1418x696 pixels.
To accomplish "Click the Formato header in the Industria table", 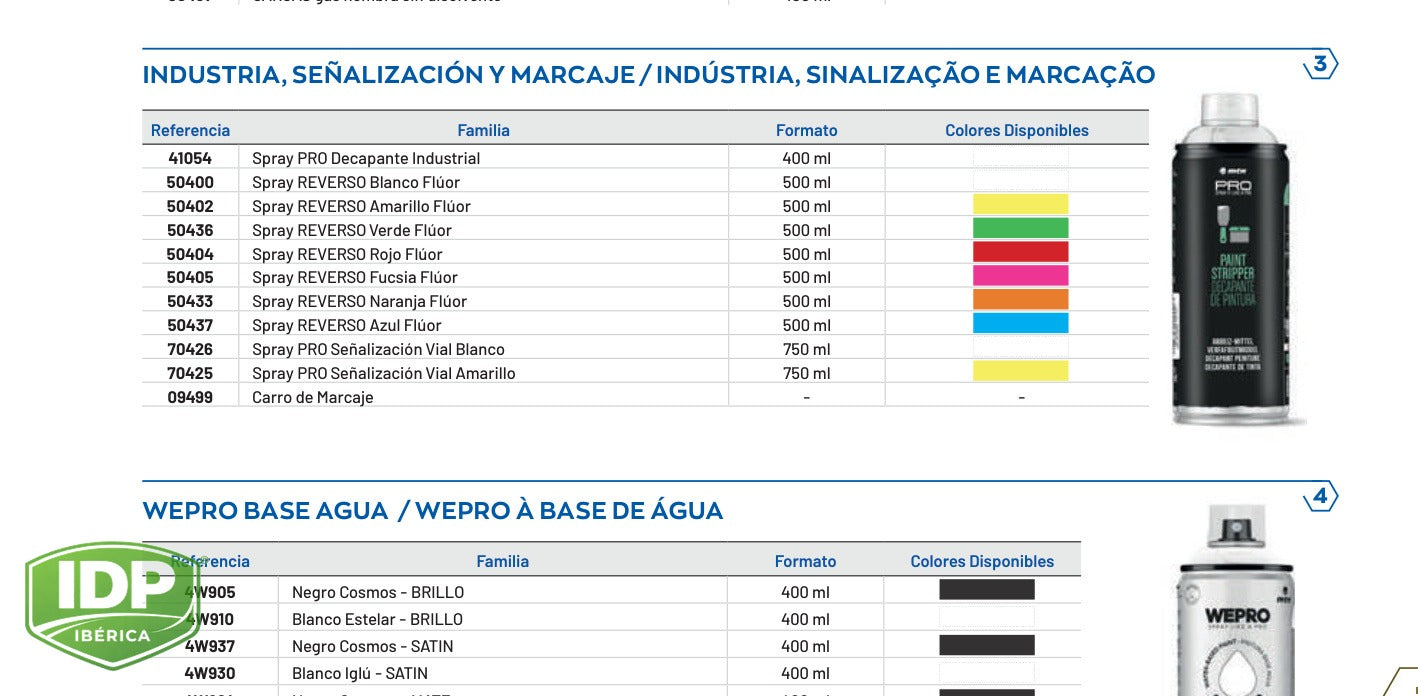I will (x=806, y=130).
